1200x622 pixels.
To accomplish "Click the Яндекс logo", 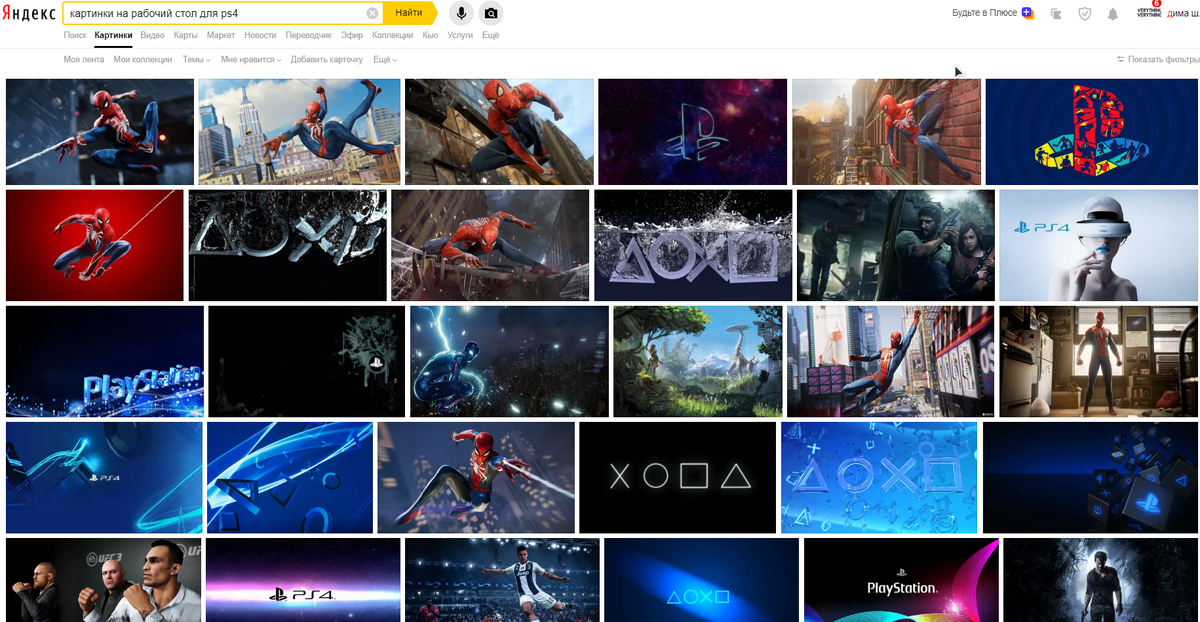I will pos(31,13).
